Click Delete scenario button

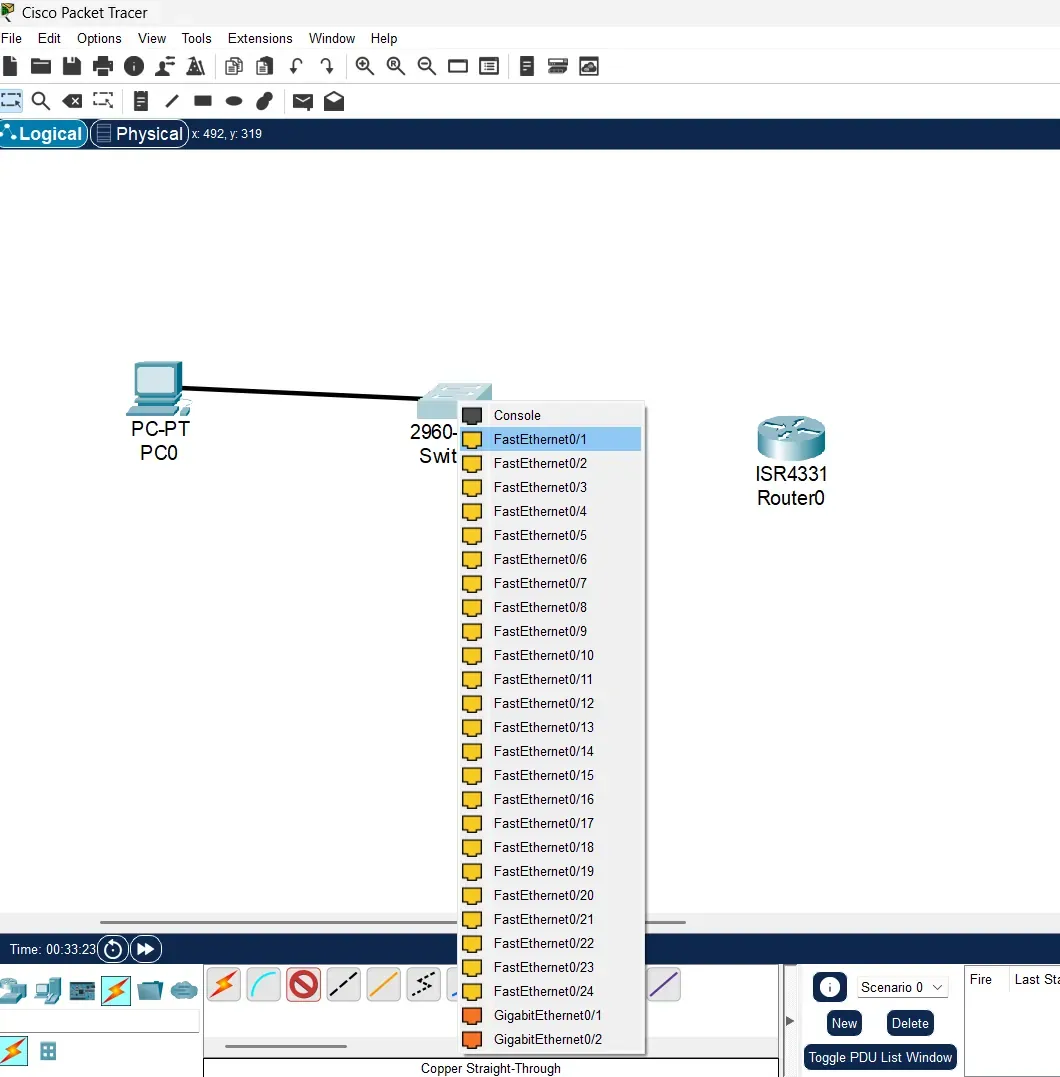910,1023
